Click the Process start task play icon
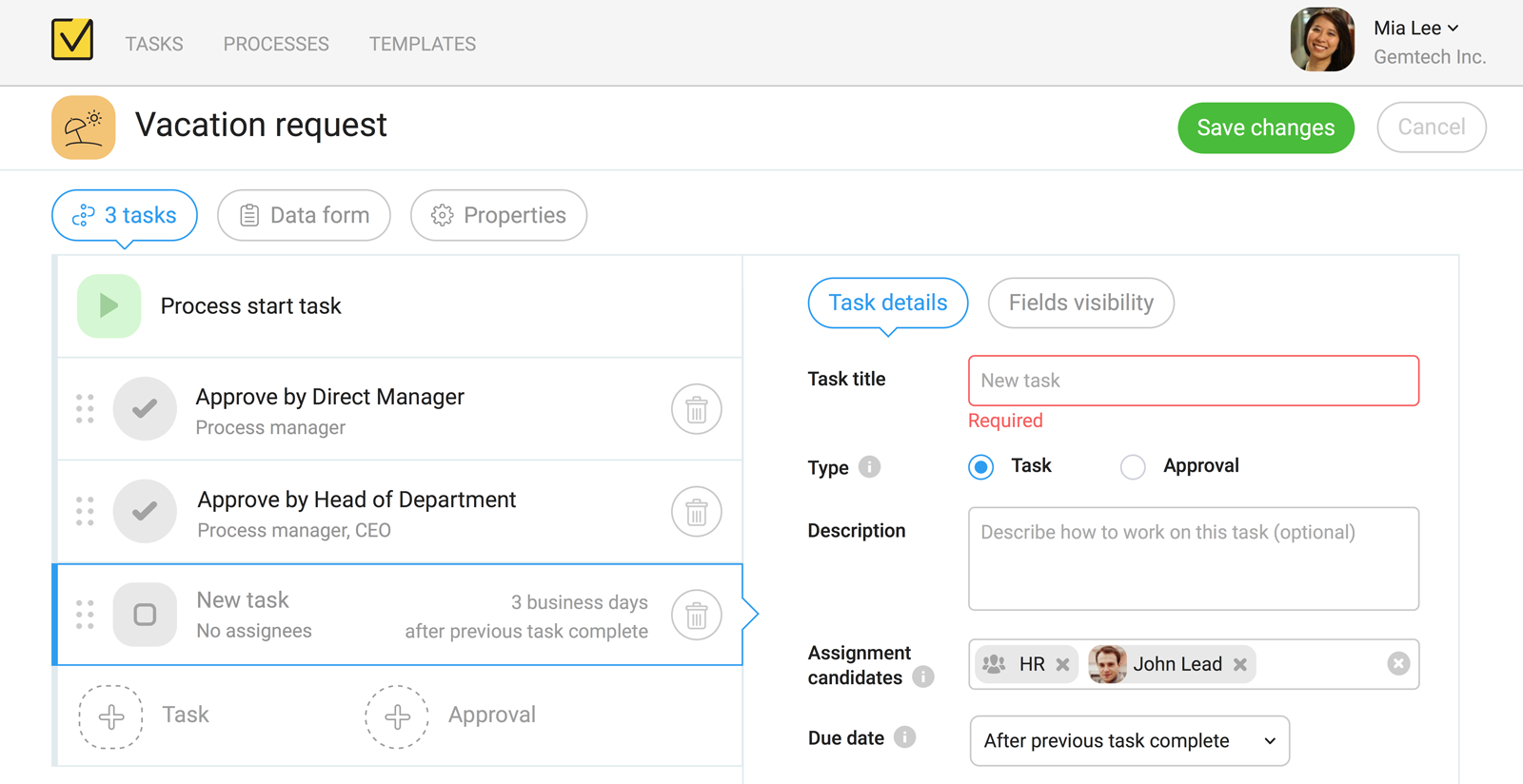 pyautogui.click(x=109, y=306)
